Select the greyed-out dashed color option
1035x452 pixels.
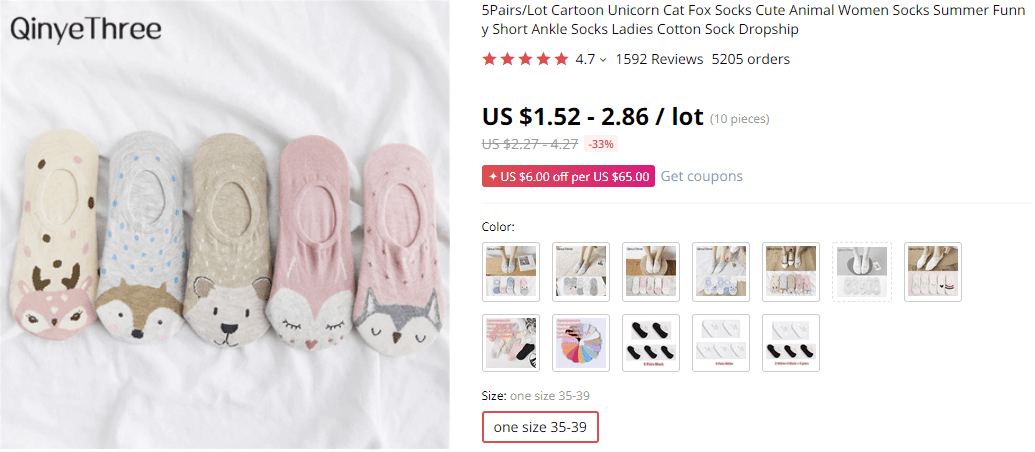click(x=861, y=271)
